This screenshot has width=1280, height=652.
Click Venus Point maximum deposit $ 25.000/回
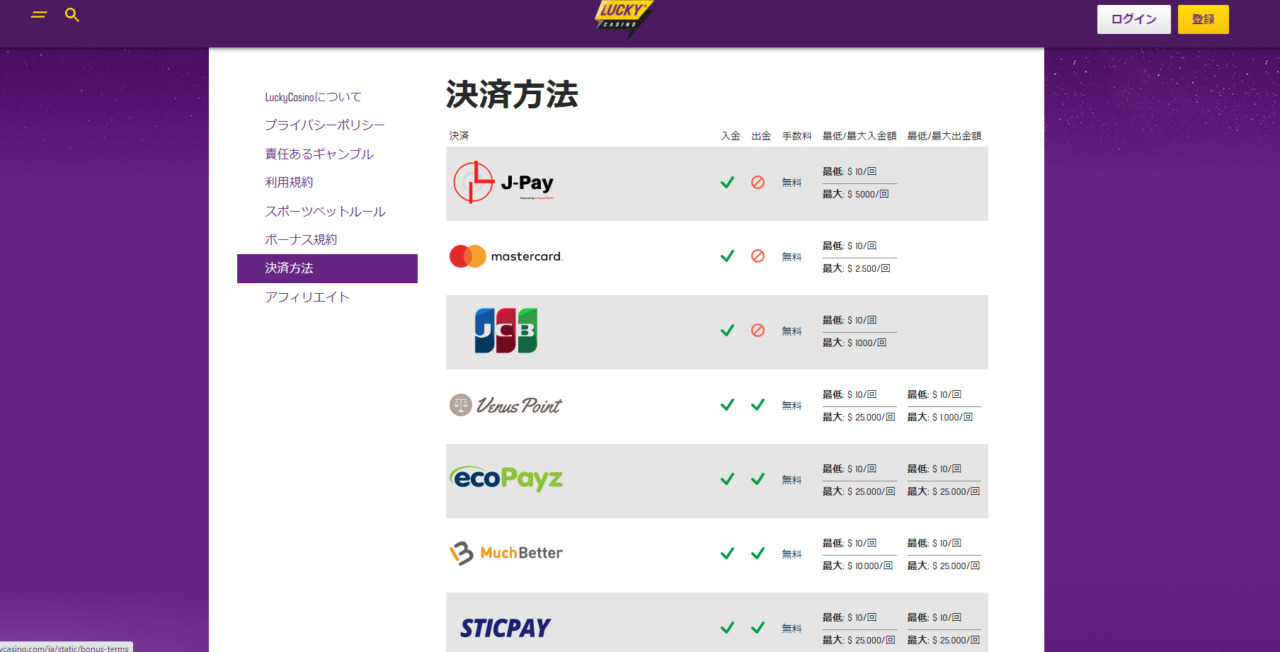coord(858,417)
